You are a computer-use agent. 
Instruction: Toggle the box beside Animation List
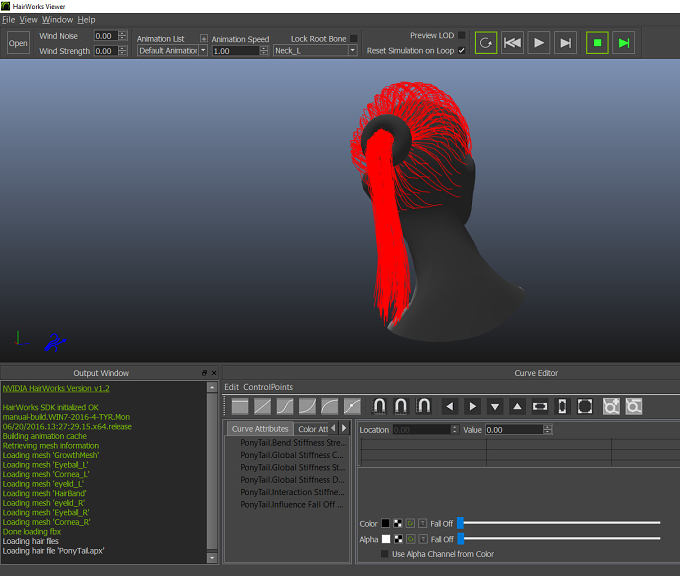click(x=204, y=39)
